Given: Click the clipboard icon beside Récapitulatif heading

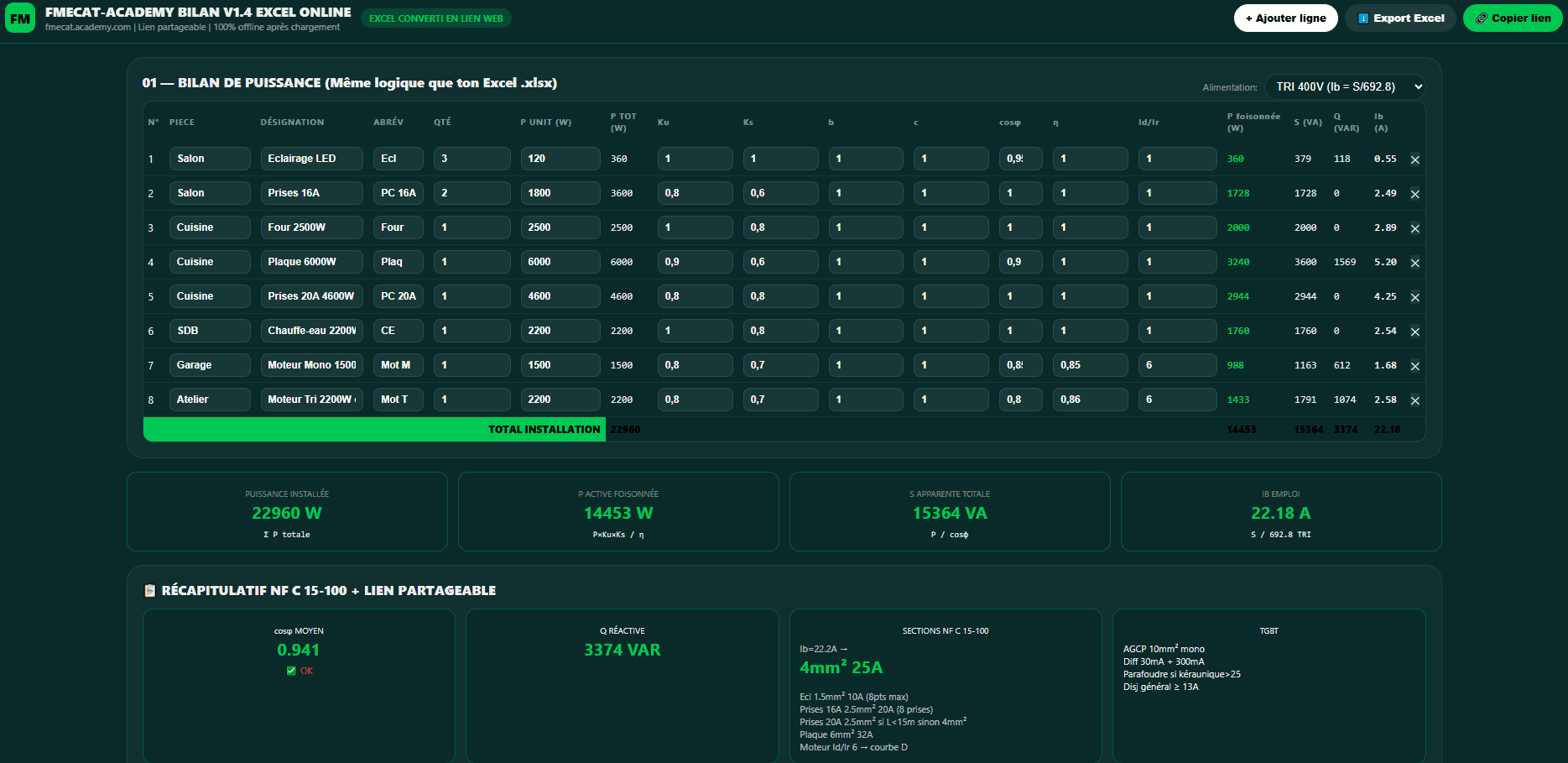Looking at the screenshot, I should coord(150,591).
